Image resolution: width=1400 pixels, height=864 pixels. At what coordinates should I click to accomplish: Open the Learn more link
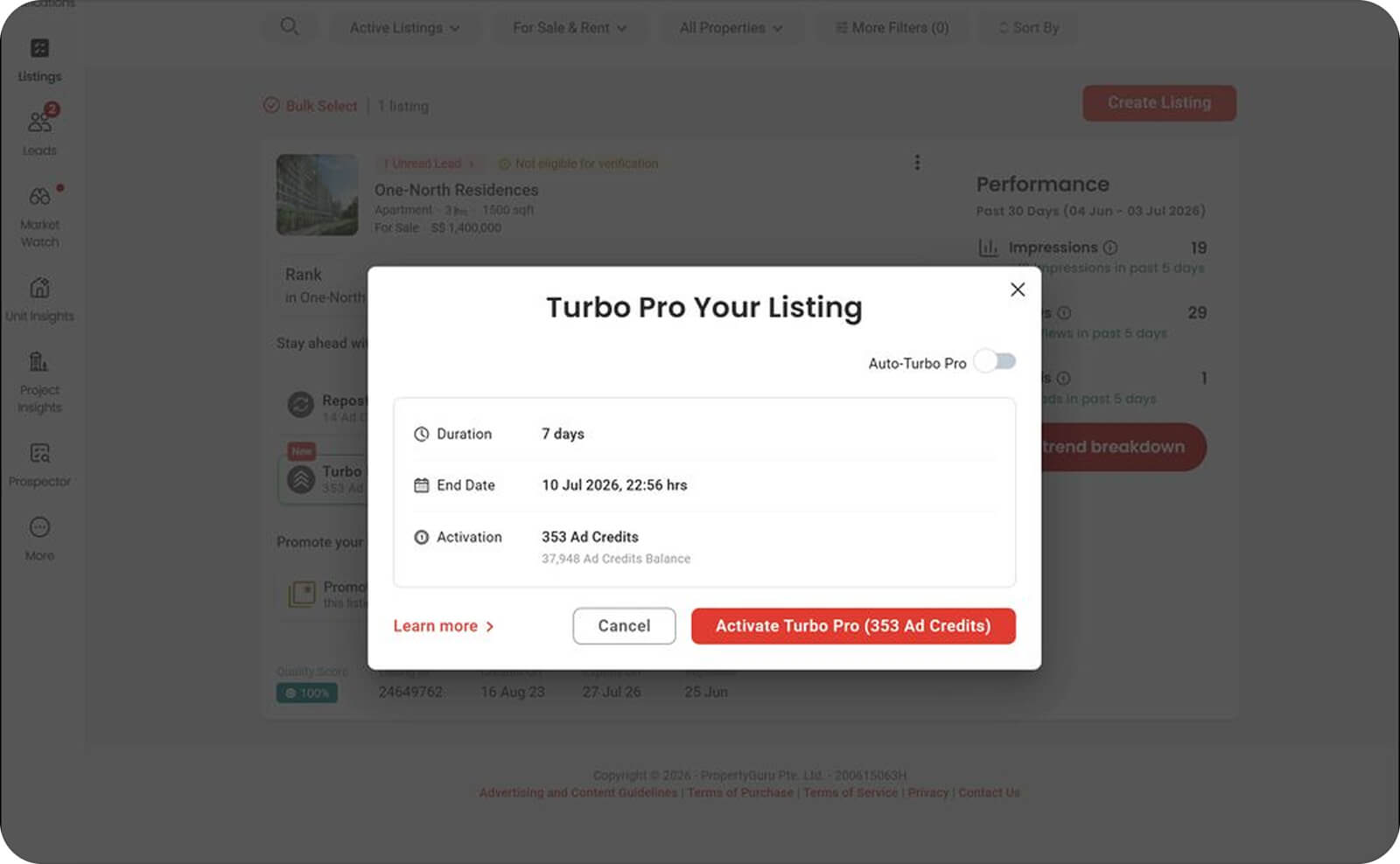(x=444, y=626)
